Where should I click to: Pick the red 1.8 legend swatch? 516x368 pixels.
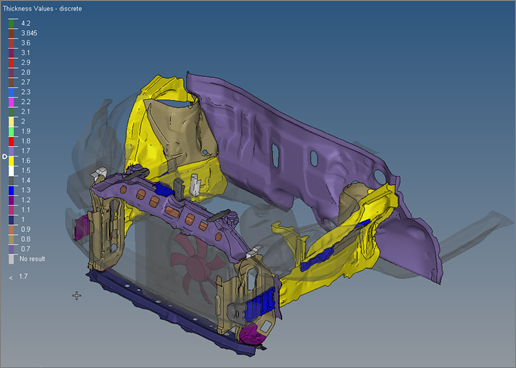(11, 141)
